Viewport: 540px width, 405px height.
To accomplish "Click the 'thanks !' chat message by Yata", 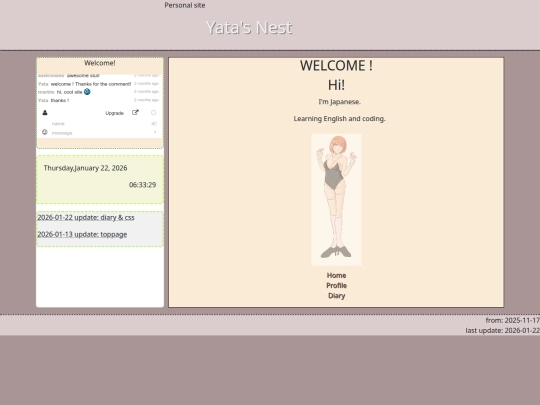I will point(60,101).
